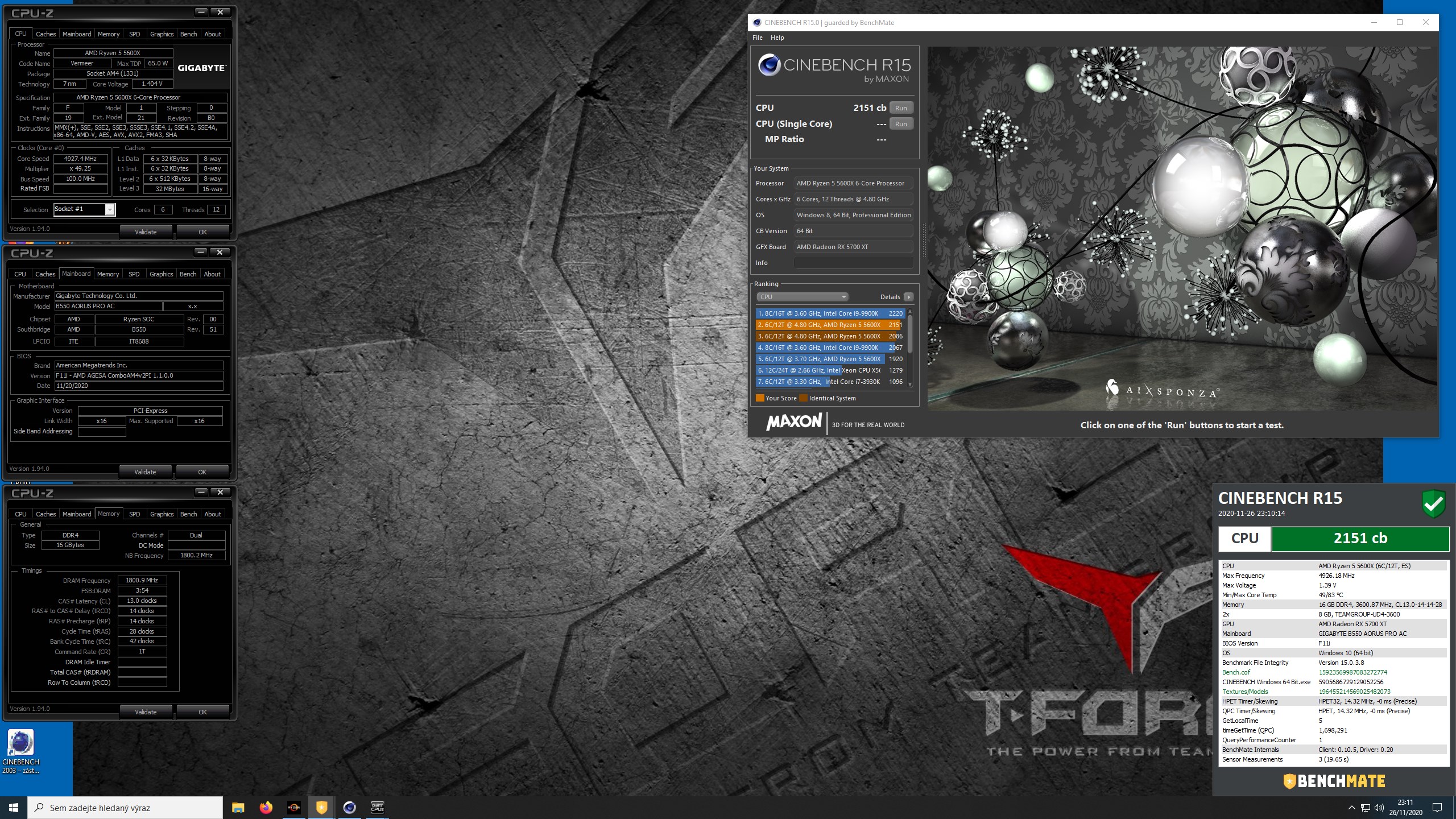Open the CINEBENCH 2003 desktop shortcut
The width and height of the screenshot is (1456, 819).
click(x=21, y=751)
